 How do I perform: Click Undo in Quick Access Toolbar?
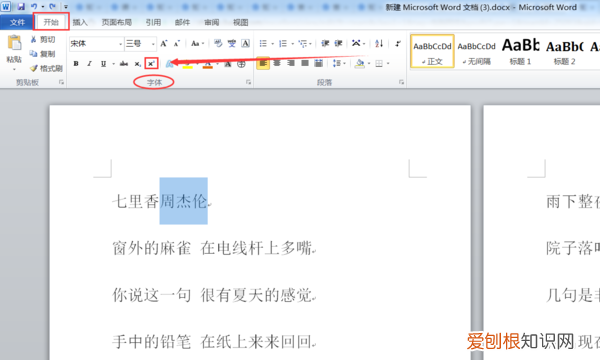tap(34, 7)
